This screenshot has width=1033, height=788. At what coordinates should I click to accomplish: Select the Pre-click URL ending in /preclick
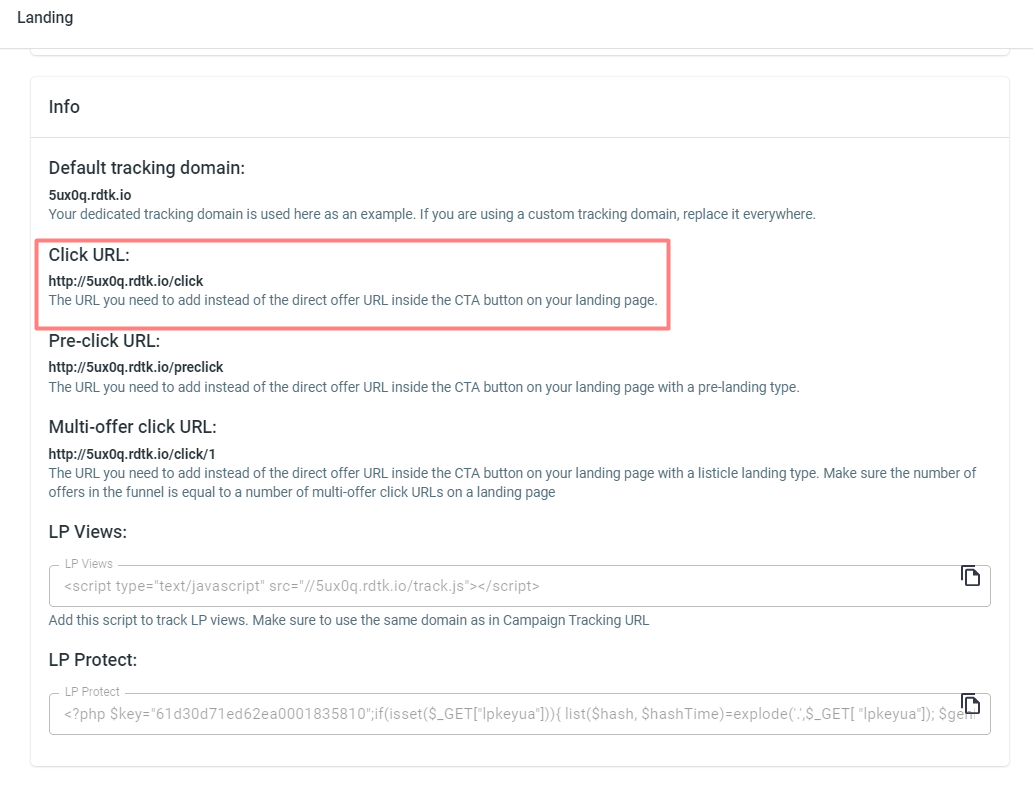point(136,367)
